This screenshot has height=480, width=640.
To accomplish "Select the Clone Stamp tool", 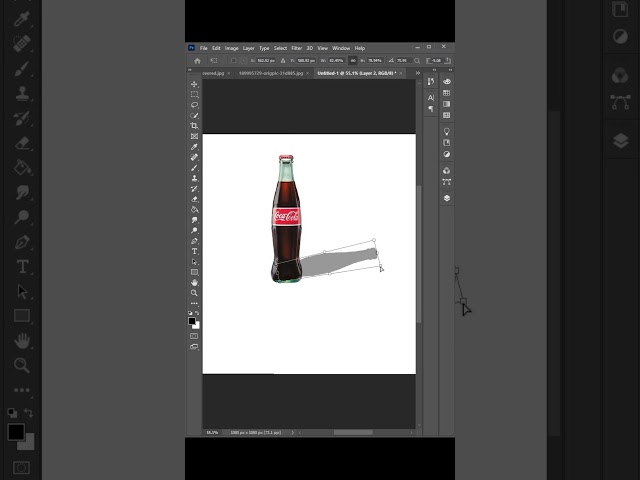I will [194, 178].
